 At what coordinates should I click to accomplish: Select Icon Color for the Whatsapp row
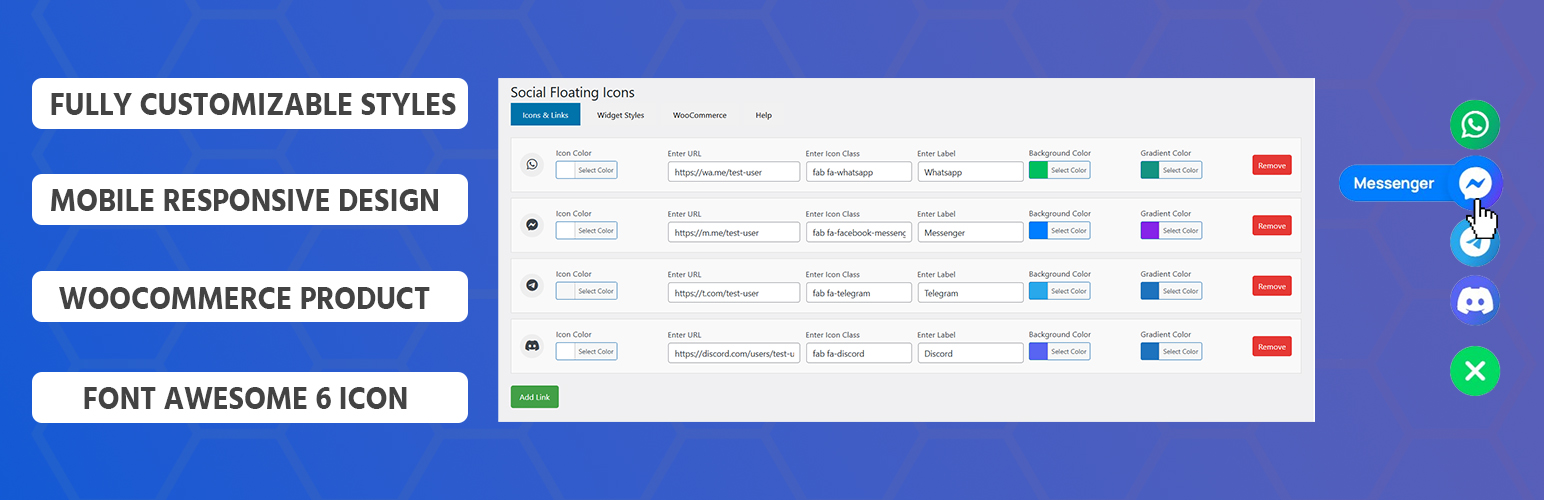[x=586, y=170]
